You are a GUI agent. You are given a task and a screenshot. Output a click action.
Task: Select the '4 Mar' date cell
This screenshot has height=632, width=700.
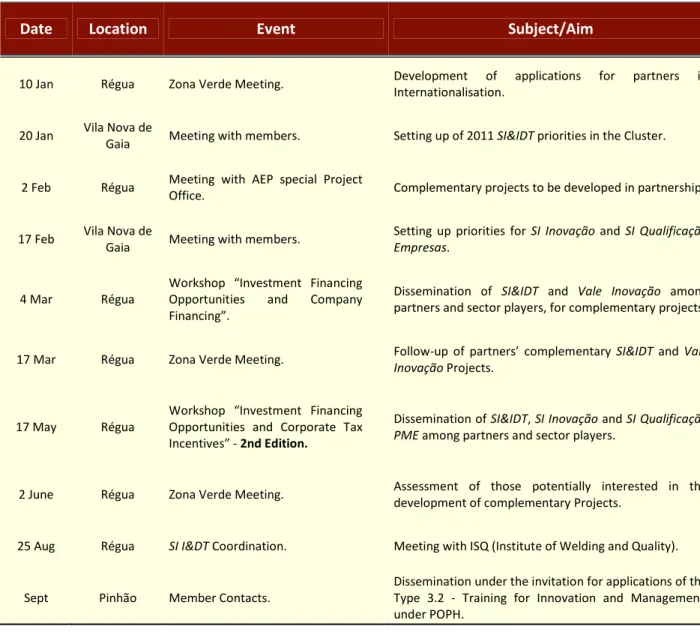(36, 299)
